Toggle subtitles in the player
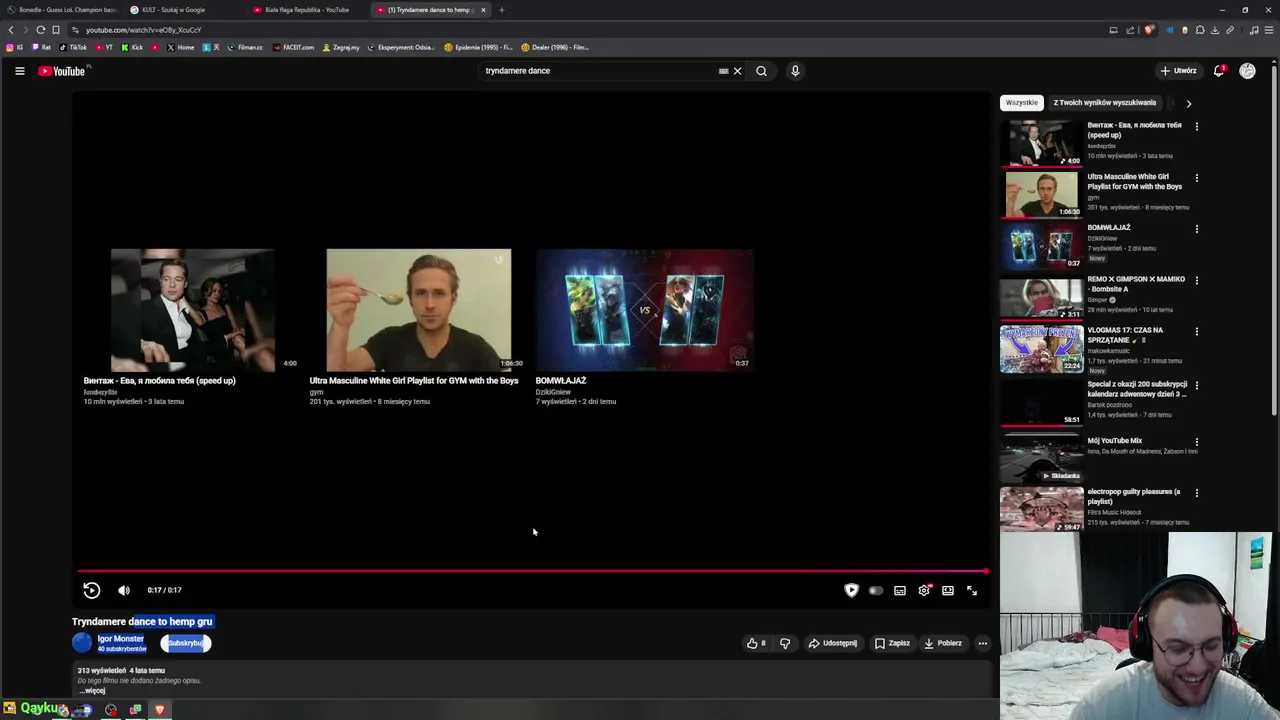The image size is (1280, 720). point(900,590)
